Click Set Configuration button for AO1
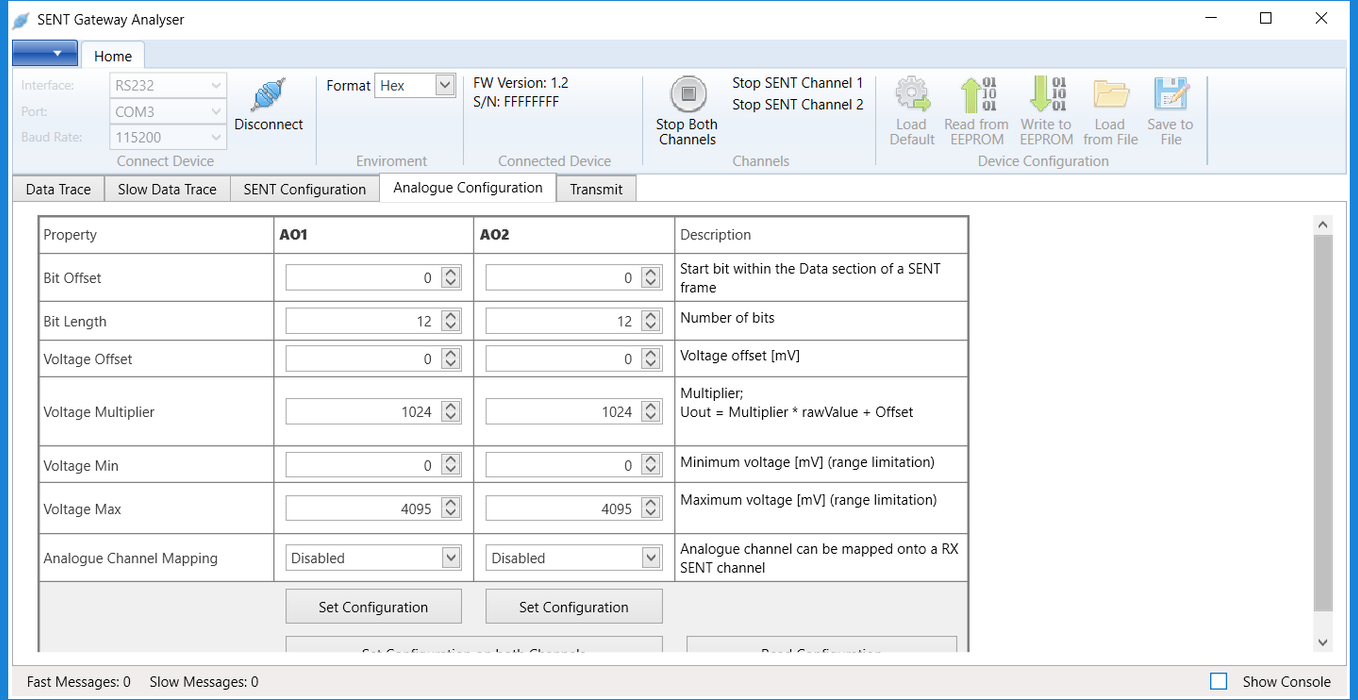Image resolution: width=1358 pixels, height=700 pixels. (x=373, y=607)
